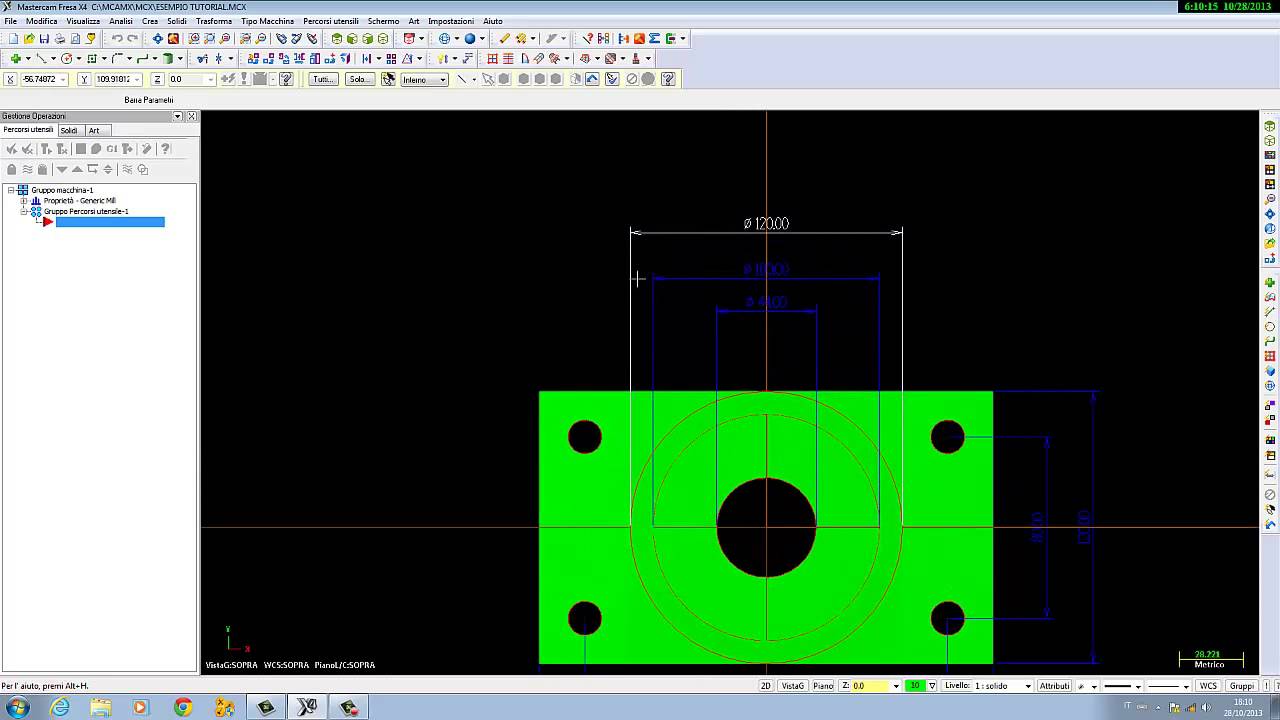1280x720 pixels.
Task: Save the file with the floppy disk icon
Action: (x=44, y=39)
